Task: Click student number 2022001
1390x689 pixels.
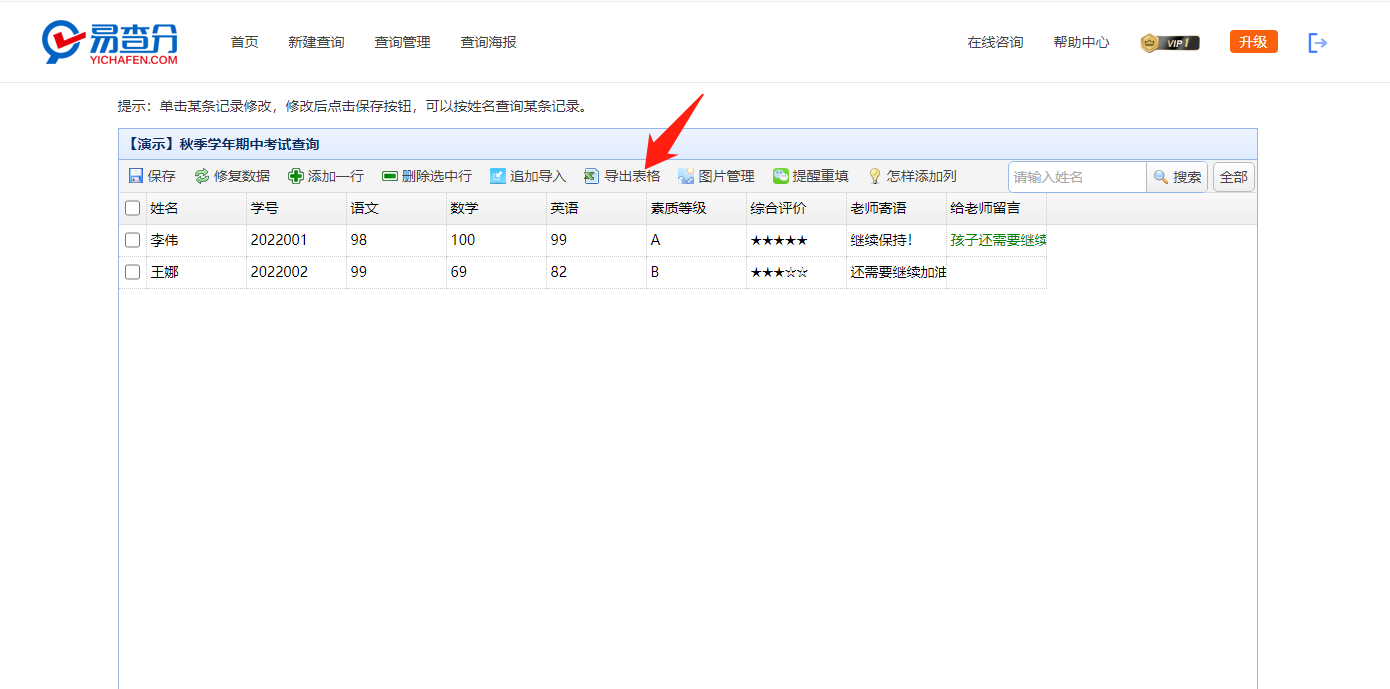Action: pos(297,240)
